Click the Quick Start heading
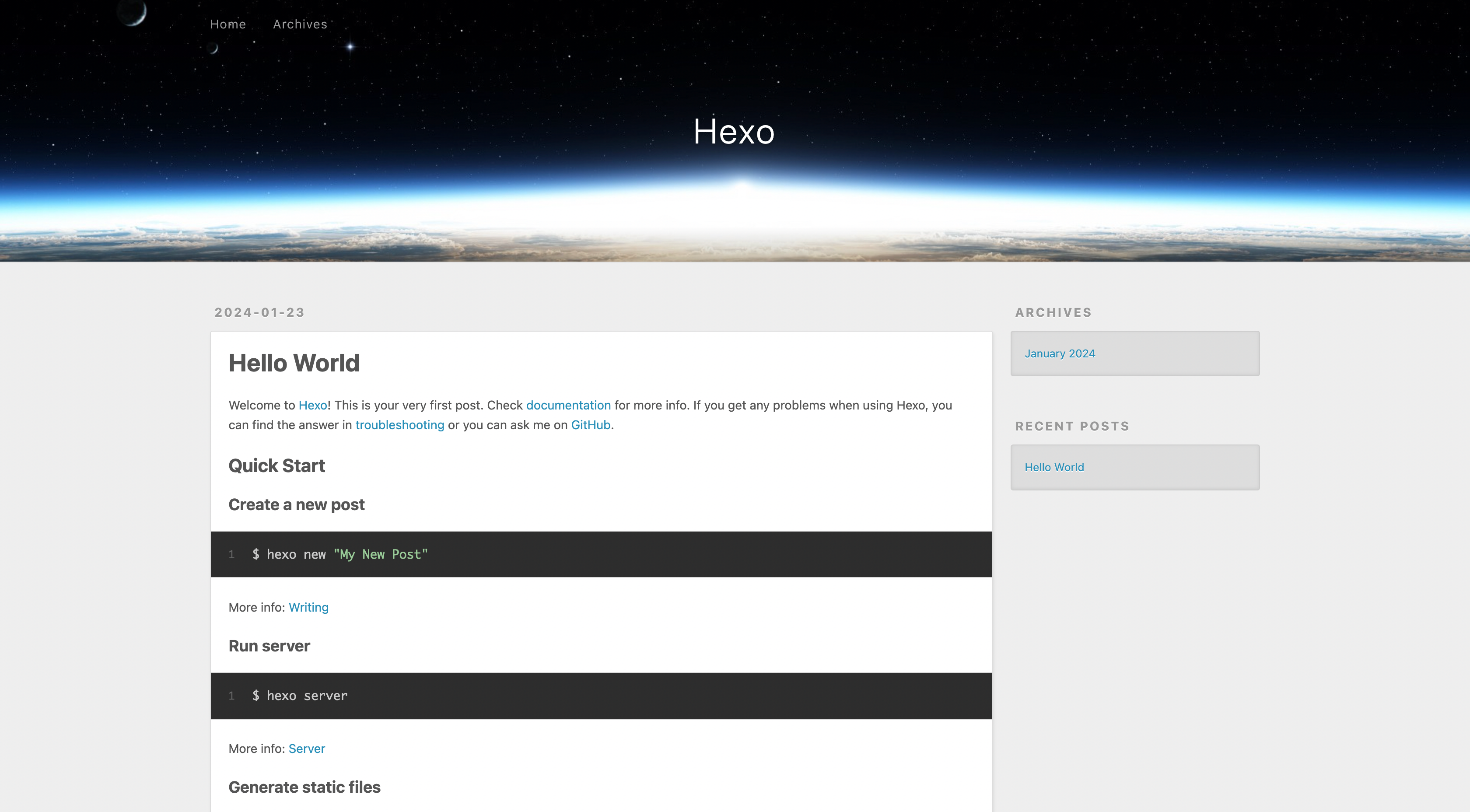The height and width of the screenshot is (812, 1470). pos(276,465)
